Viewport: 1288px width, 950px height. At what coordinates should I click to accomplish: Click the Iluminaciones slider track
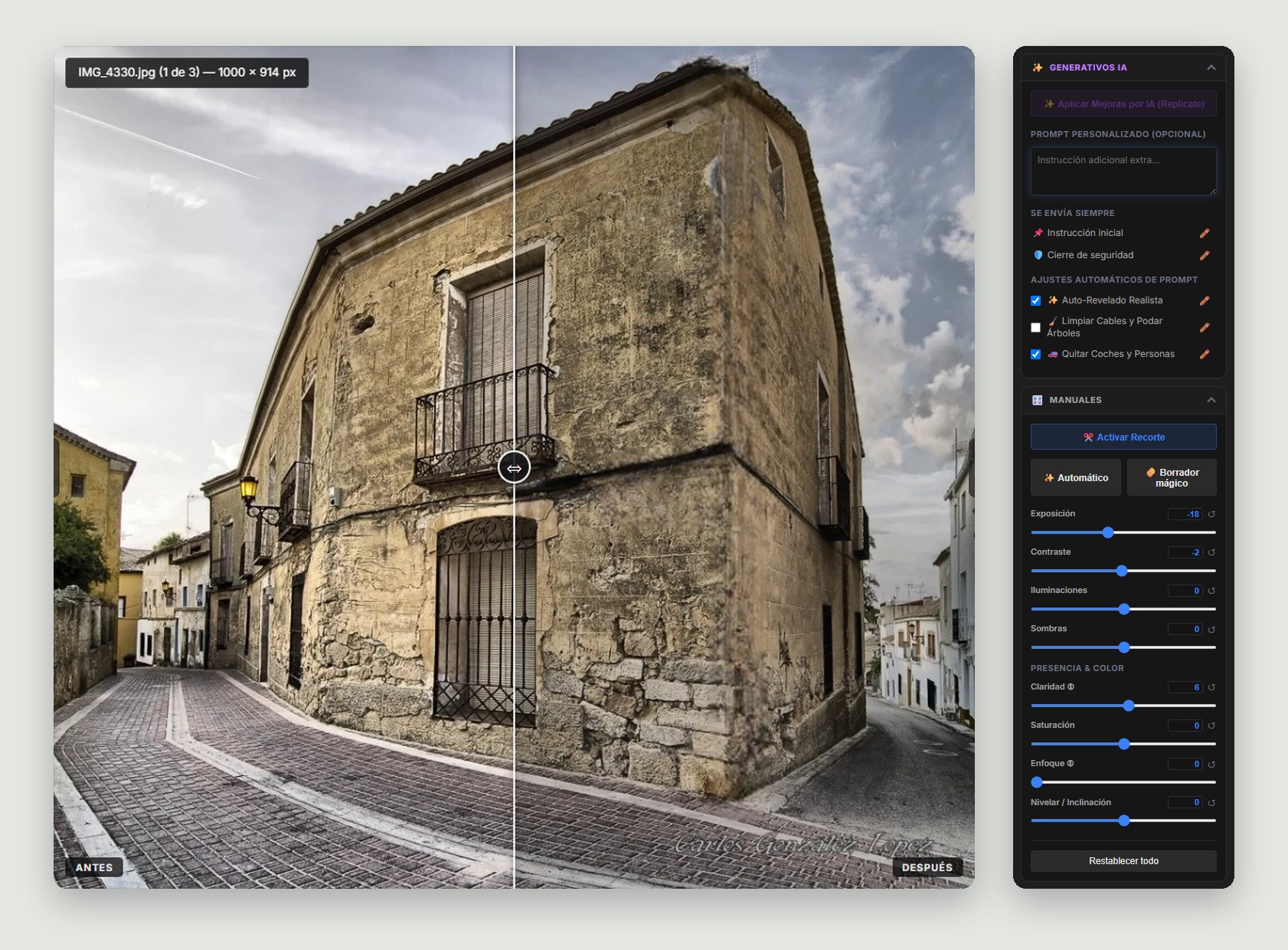click(1123, 609)
